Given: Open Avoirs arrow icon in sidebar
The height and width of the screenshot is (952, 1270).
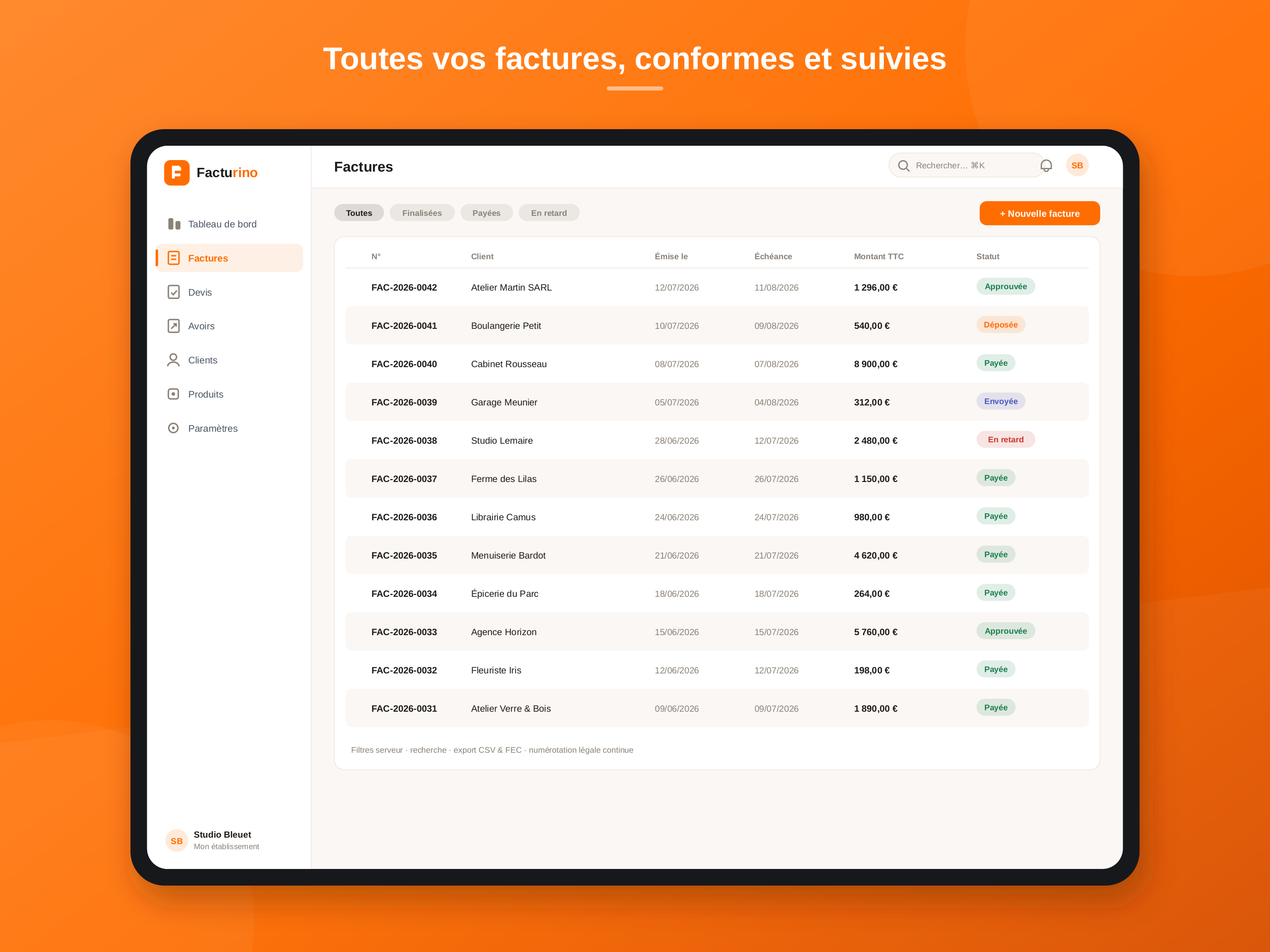Looking at the screenshot, I should tap(174, 326).
